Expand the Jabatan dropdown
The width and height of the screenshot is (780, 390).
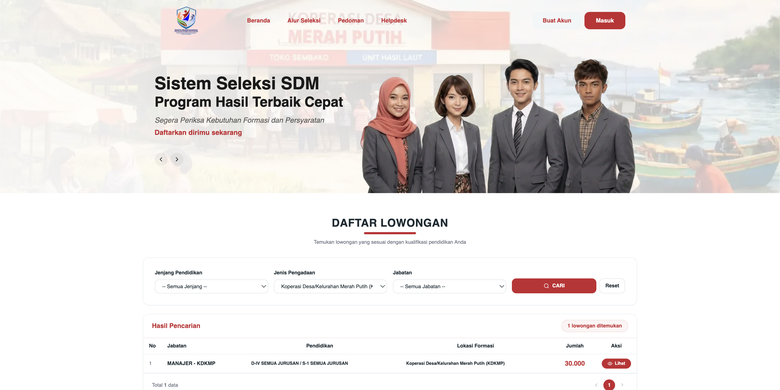point(449,287)
